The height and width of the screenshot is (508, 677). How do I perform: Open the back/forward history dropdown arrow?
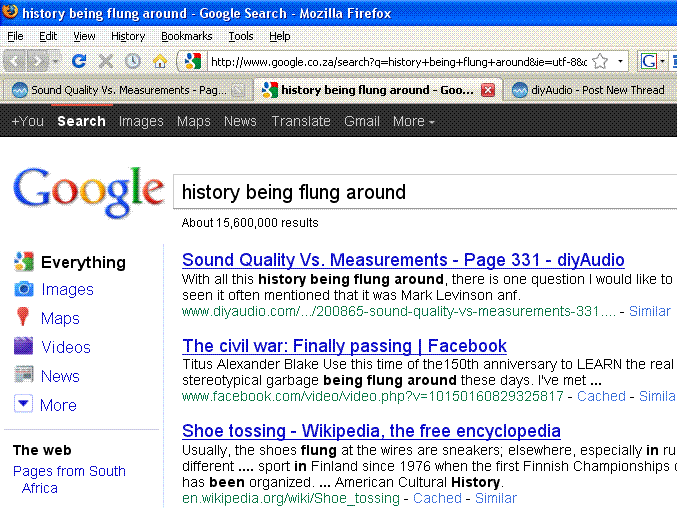pos(55,61)
